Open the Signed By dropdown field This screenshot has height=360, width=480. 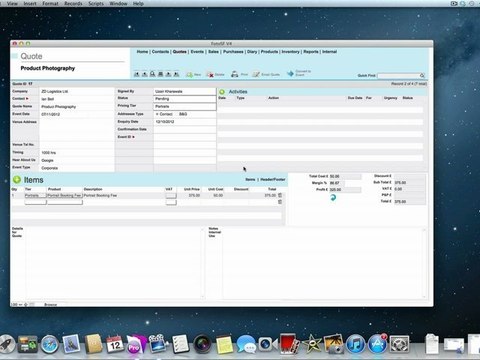(x=185, y=91)
